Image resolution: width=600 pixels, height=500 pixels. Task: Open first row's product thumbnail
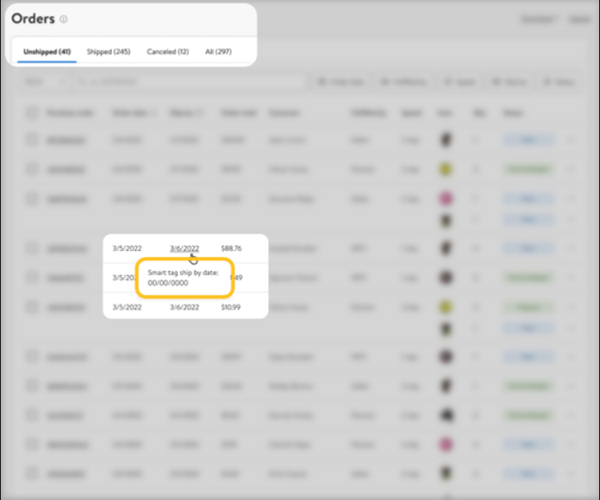tap(445, 141)
